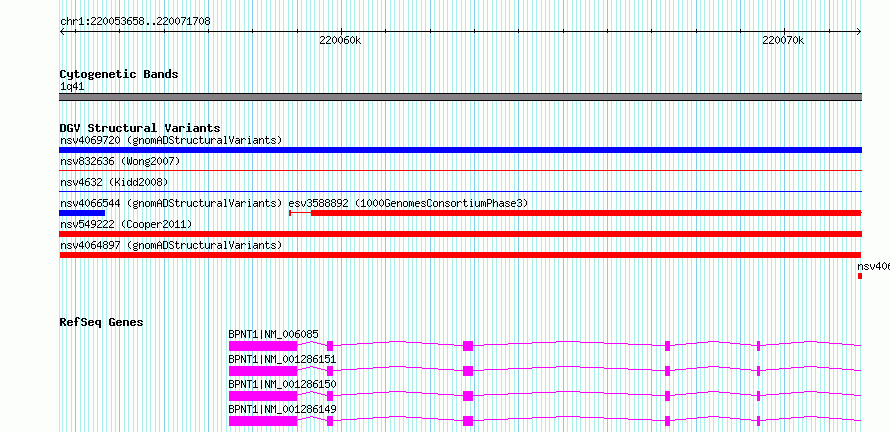Image resolution: width=890 pixels, height=432 pixels.
Task: Select the red nsv549222 variant bar
Action: 460,234
